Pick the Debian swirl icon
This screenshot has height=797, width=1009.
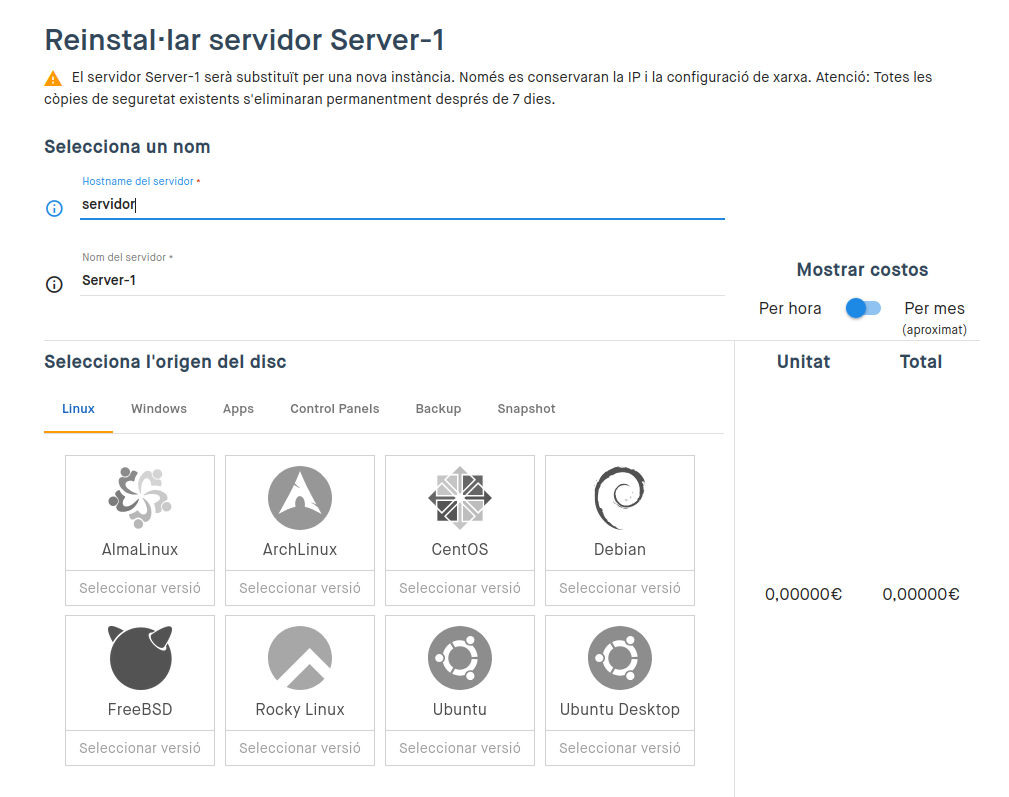(x=620, y=498)
